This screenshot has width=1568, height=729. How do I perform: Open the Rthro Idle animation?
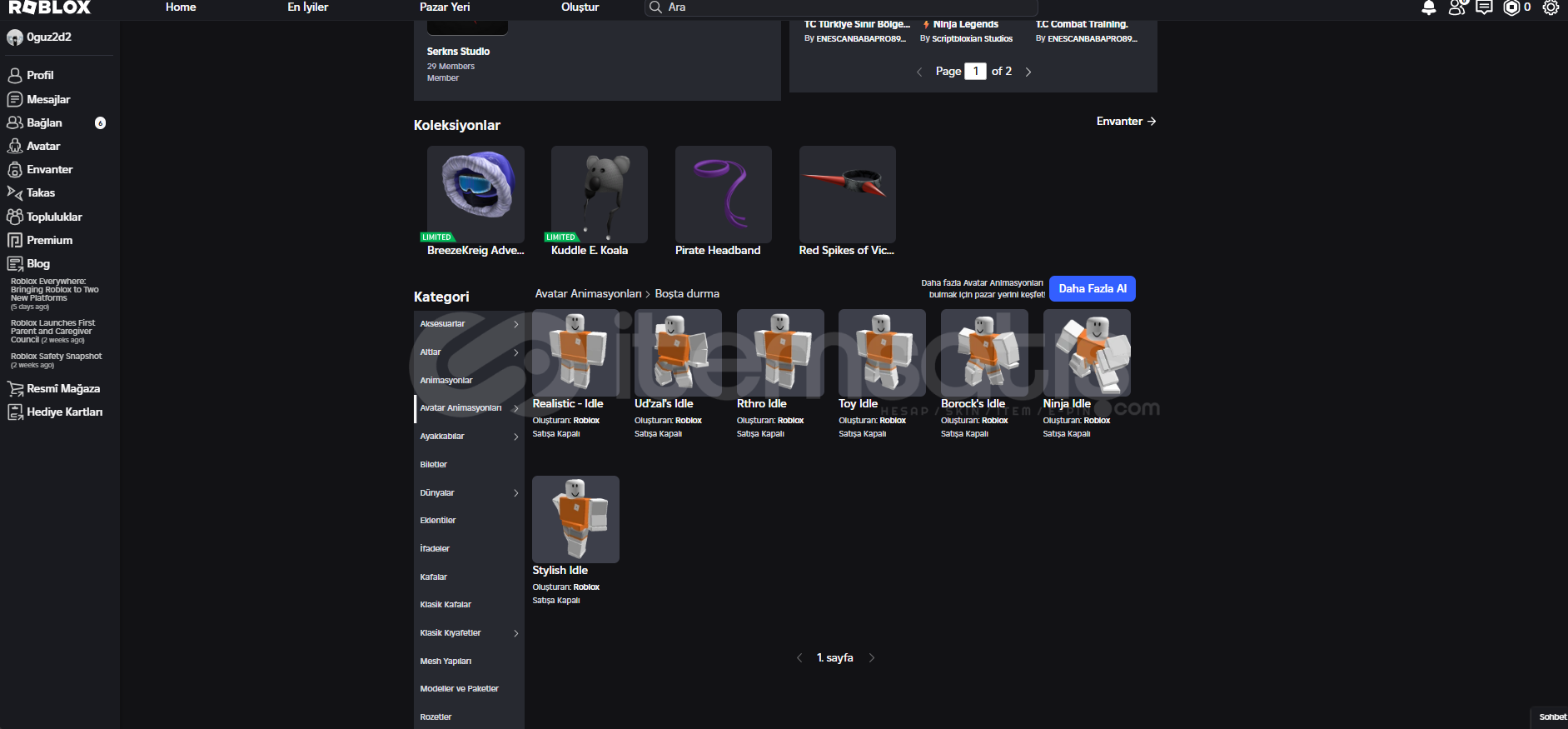tap(780, 353)
